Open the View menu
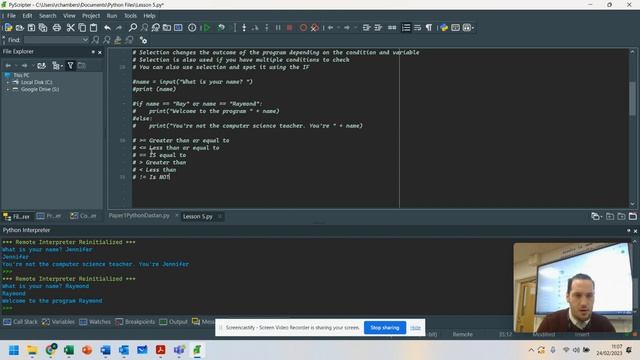 (x=69, y=16)
